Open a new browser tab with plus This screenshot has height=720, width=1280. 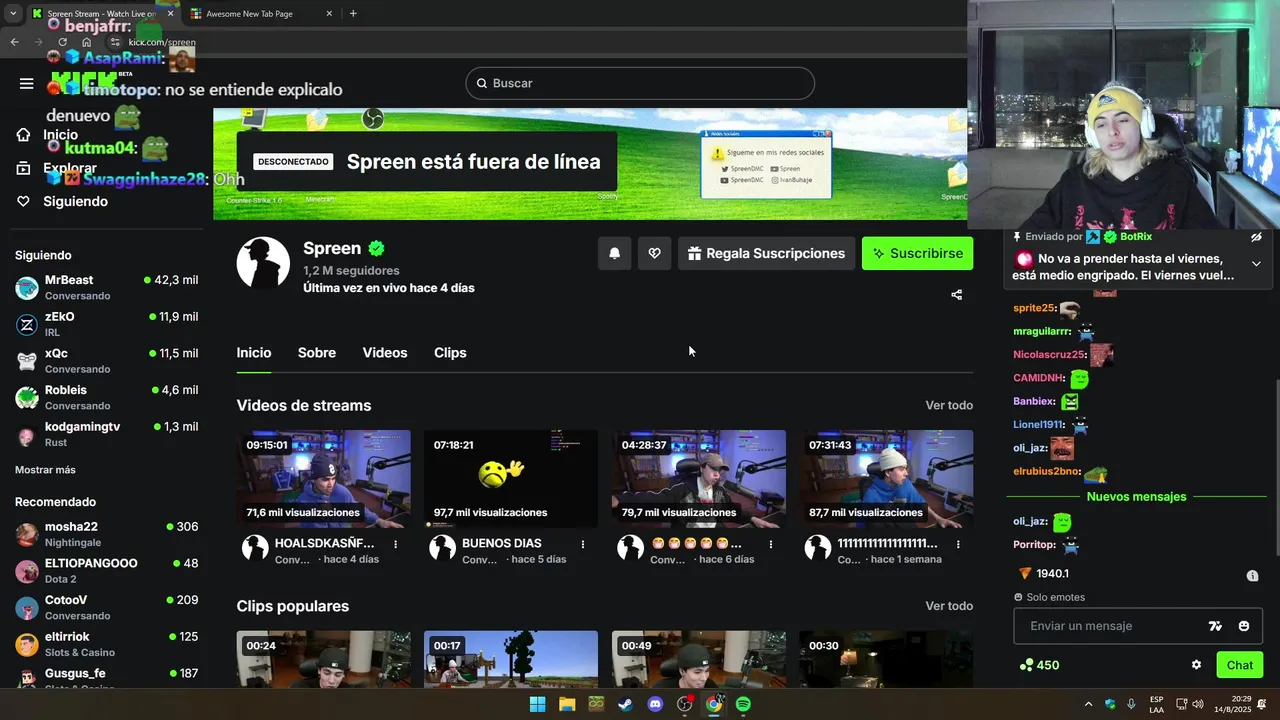point(353,14)
